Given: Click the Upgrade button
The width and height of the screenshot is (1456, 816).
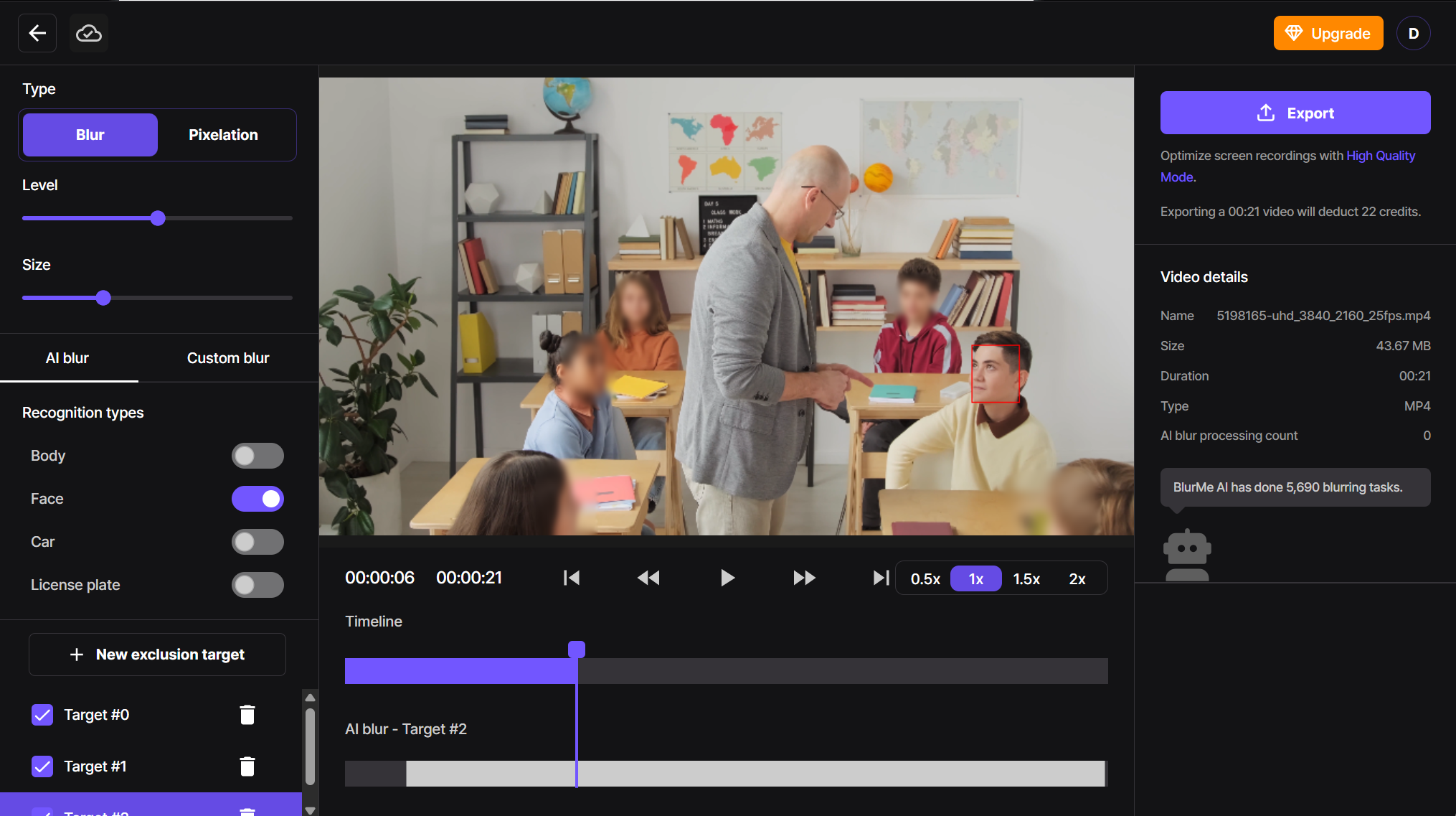Looking at the screenshot, I should coord(1328,33).
